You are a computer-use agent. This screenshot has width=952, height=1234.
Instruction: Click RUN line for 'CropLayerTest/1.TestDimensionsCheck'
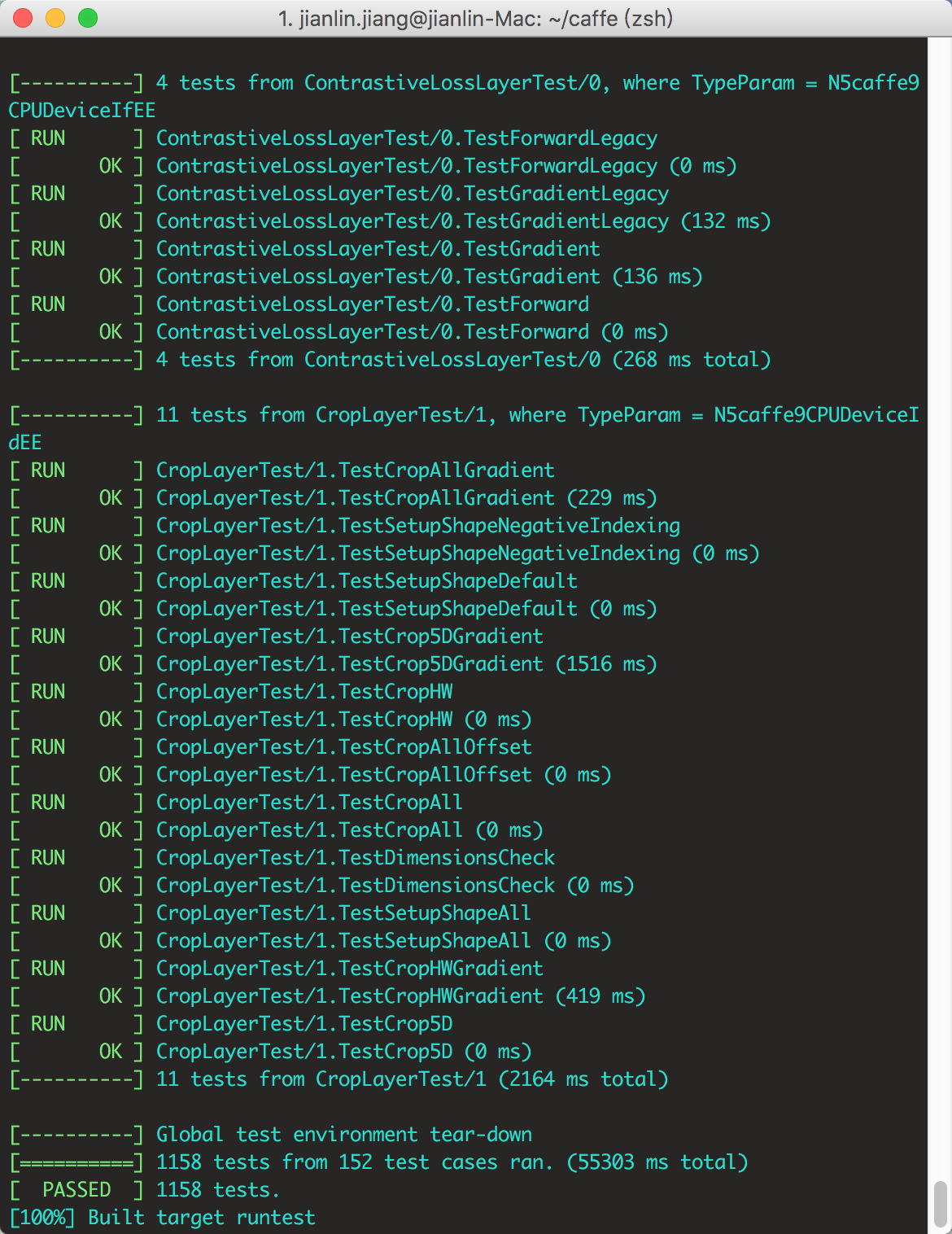click(x=282, y=858)
